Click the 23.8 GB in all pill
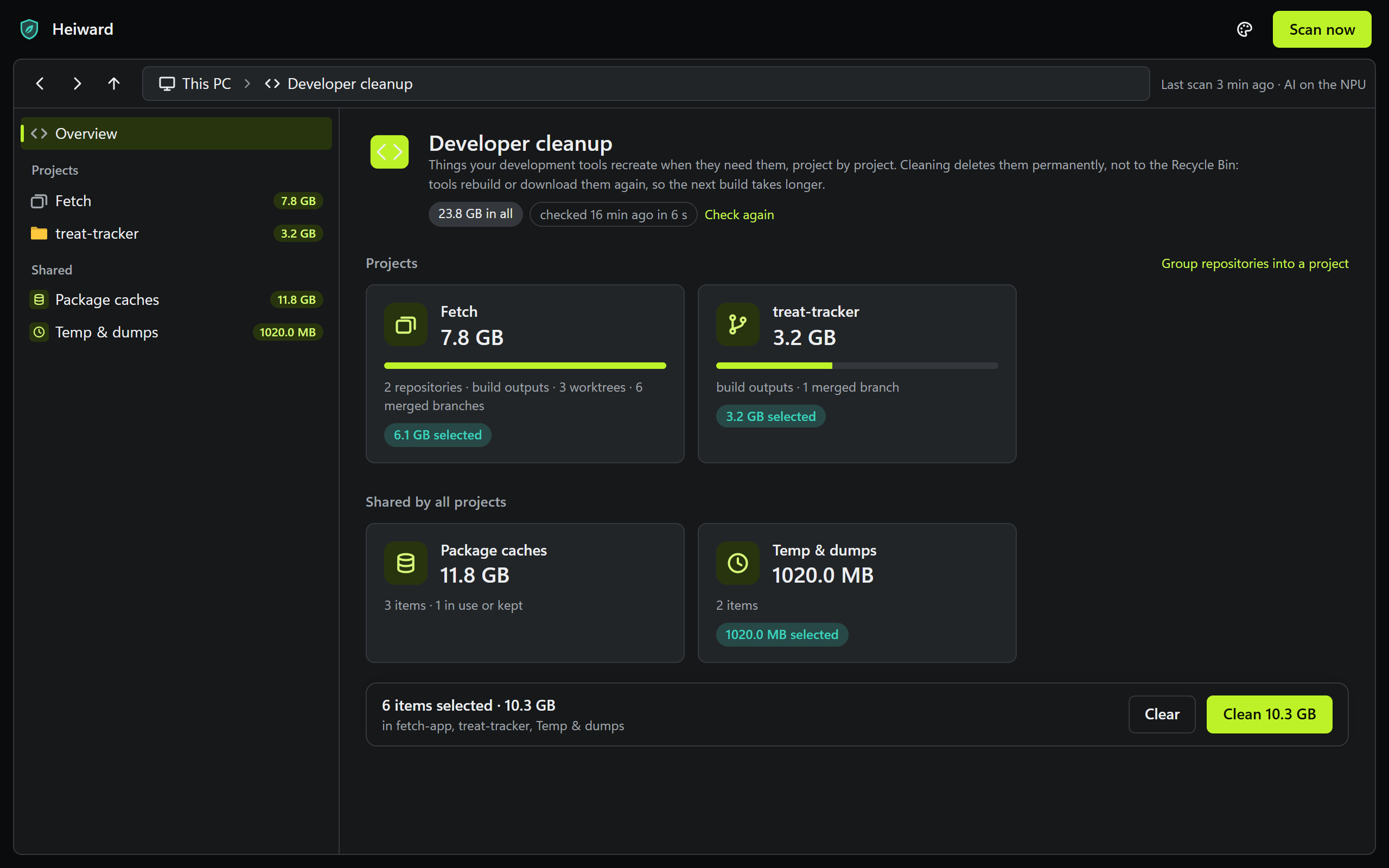This screenshot has width=1389, height=868. click(x=475, y=214)
